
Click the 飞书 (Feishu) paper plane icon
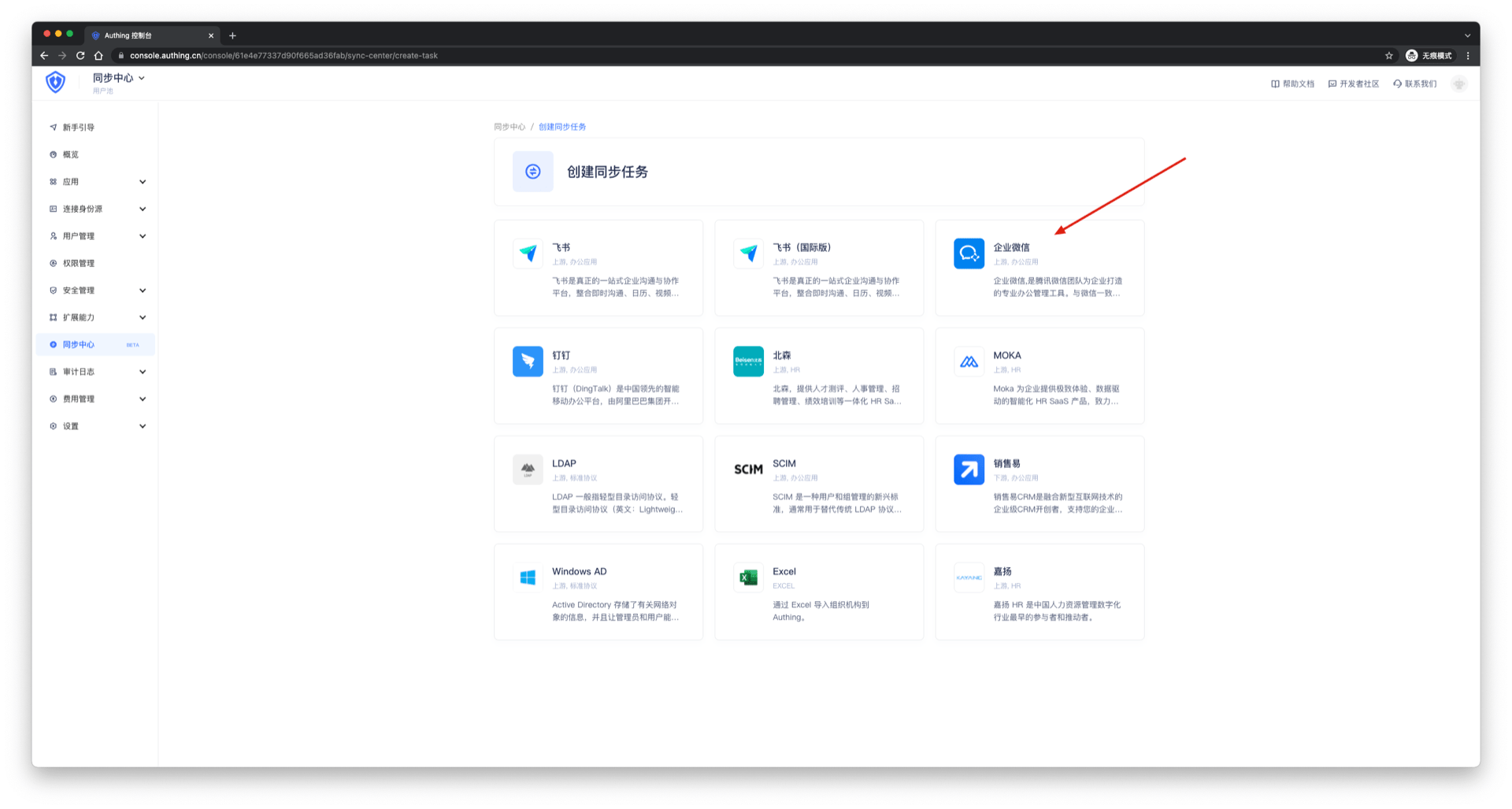click(528, 254)
